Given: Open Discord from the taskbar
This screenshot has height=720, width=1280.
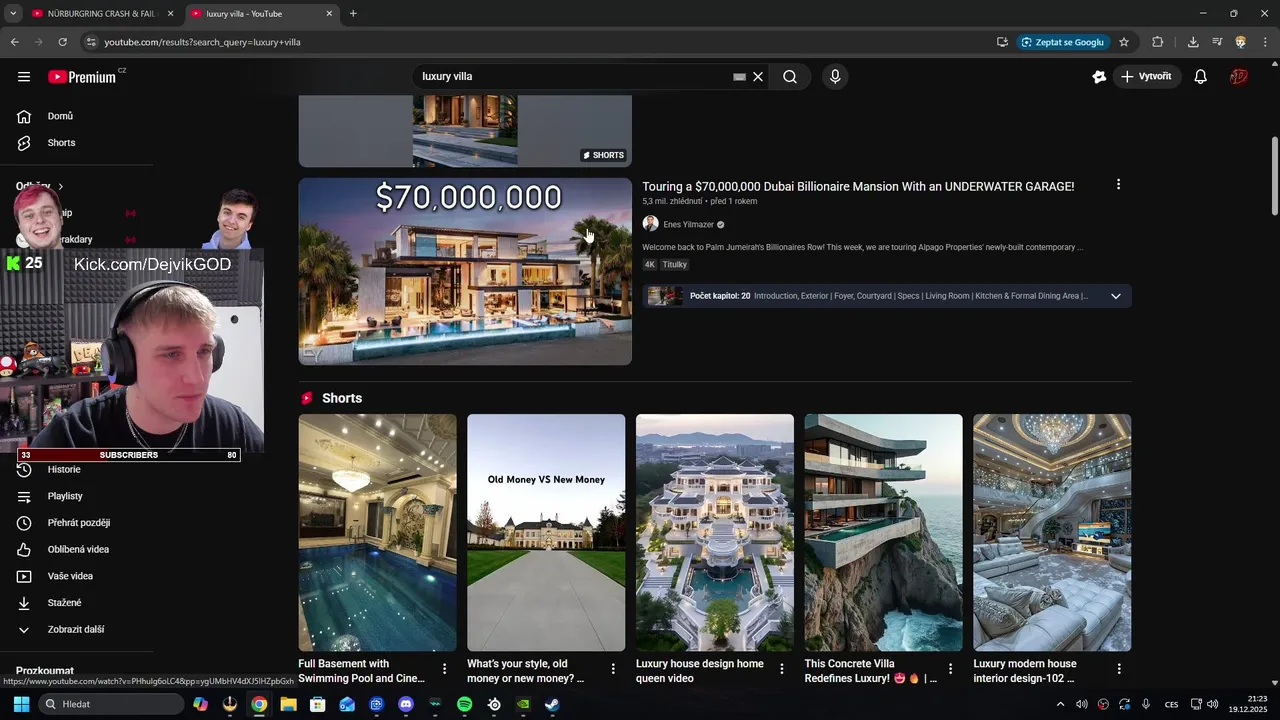Looking at the screenshot, I should [x=406, y=704].
